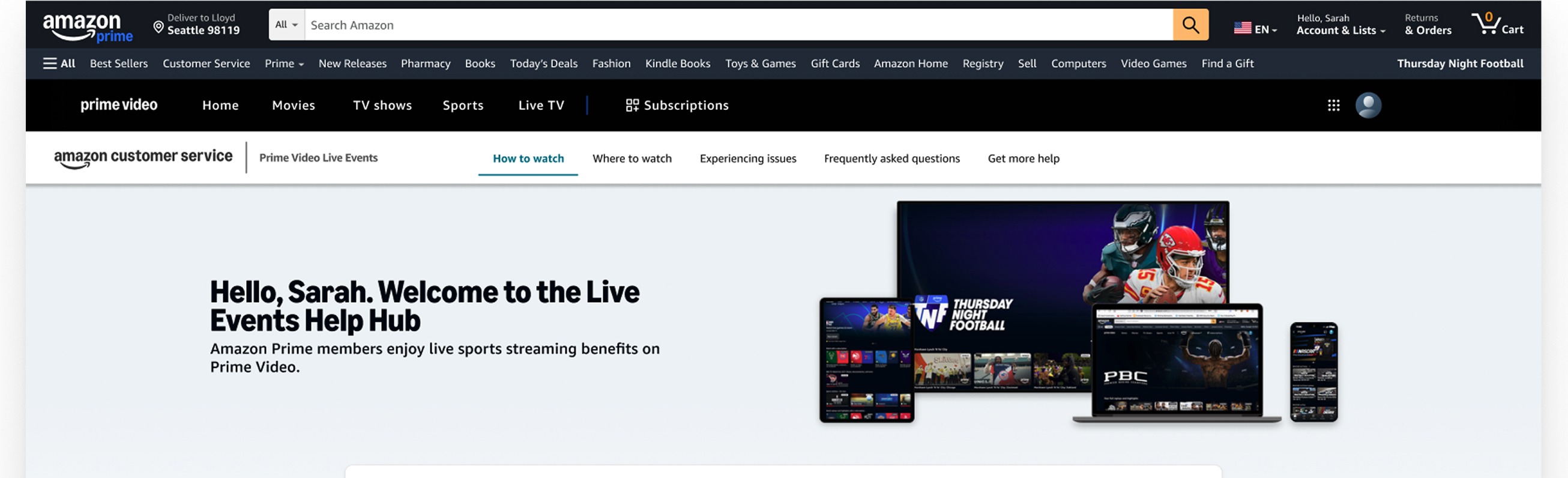Click the Amazon Prime logo

click(87, 28)
